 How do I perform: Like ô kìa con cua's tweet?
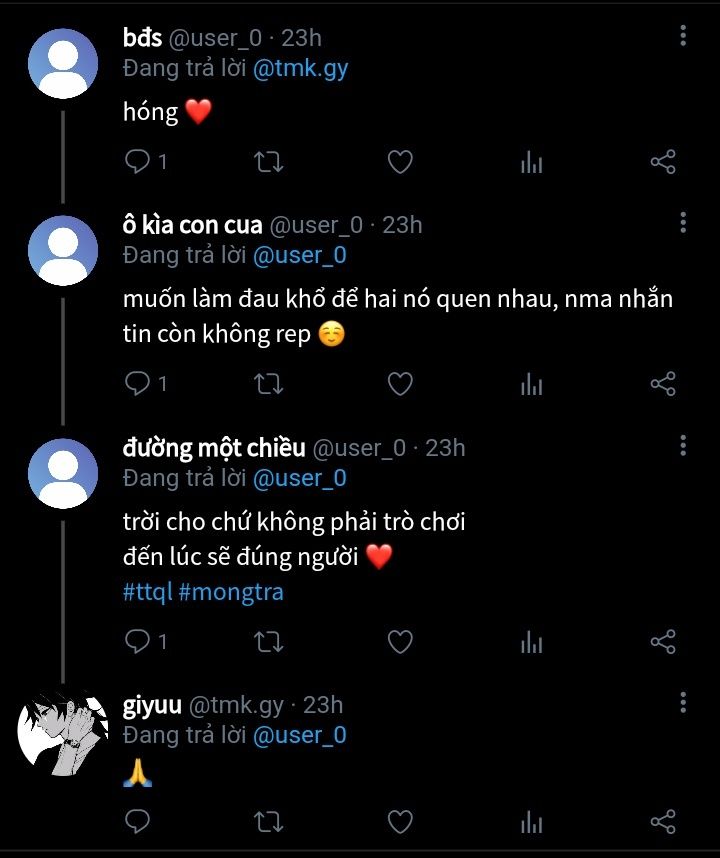[400, 384]
